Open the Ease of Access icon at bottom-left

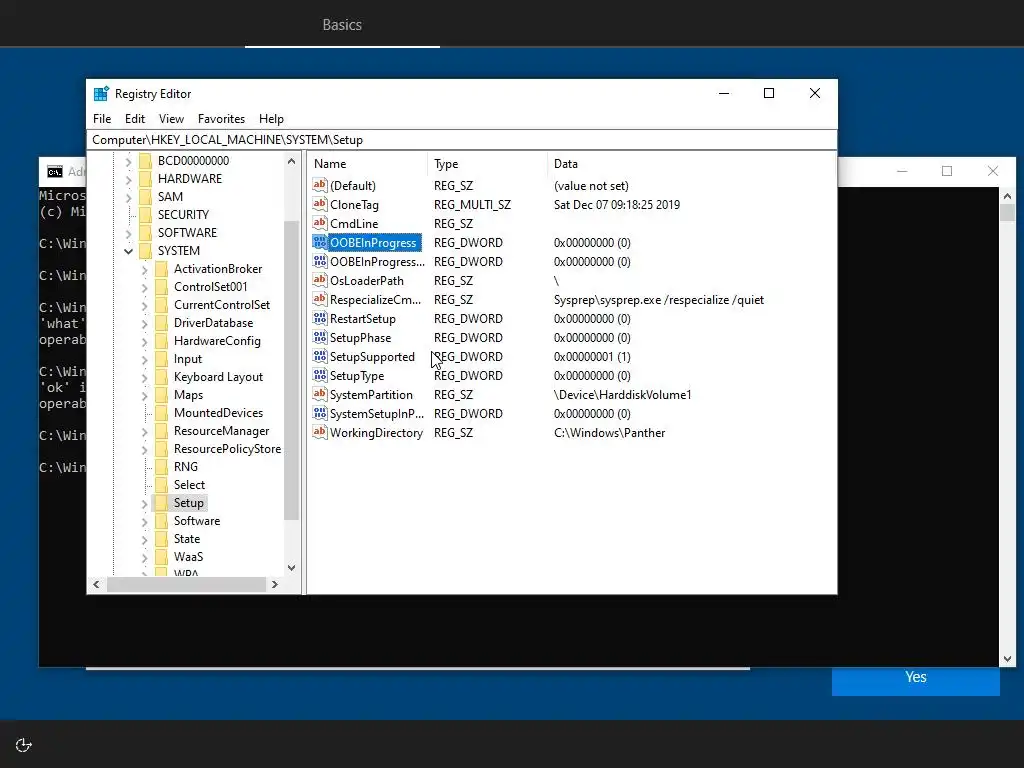[24, 745]
